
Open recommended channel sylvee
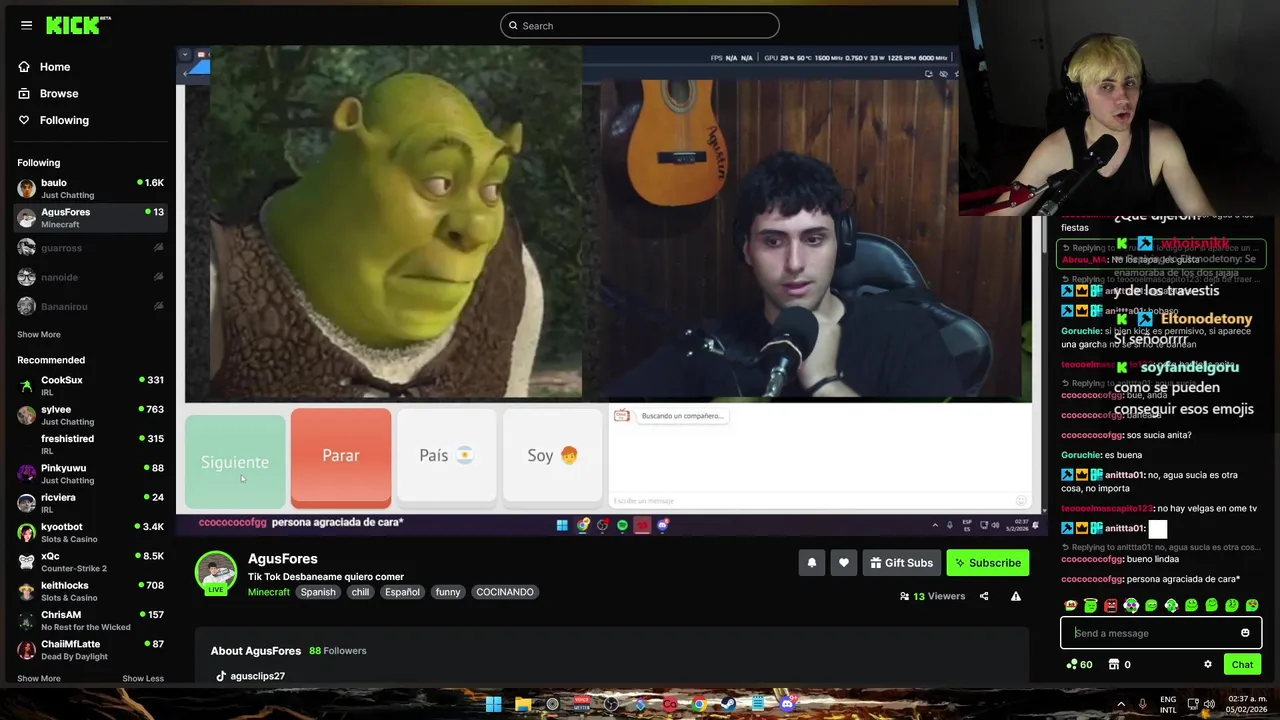pyautogui.click(x=90, y=415)
